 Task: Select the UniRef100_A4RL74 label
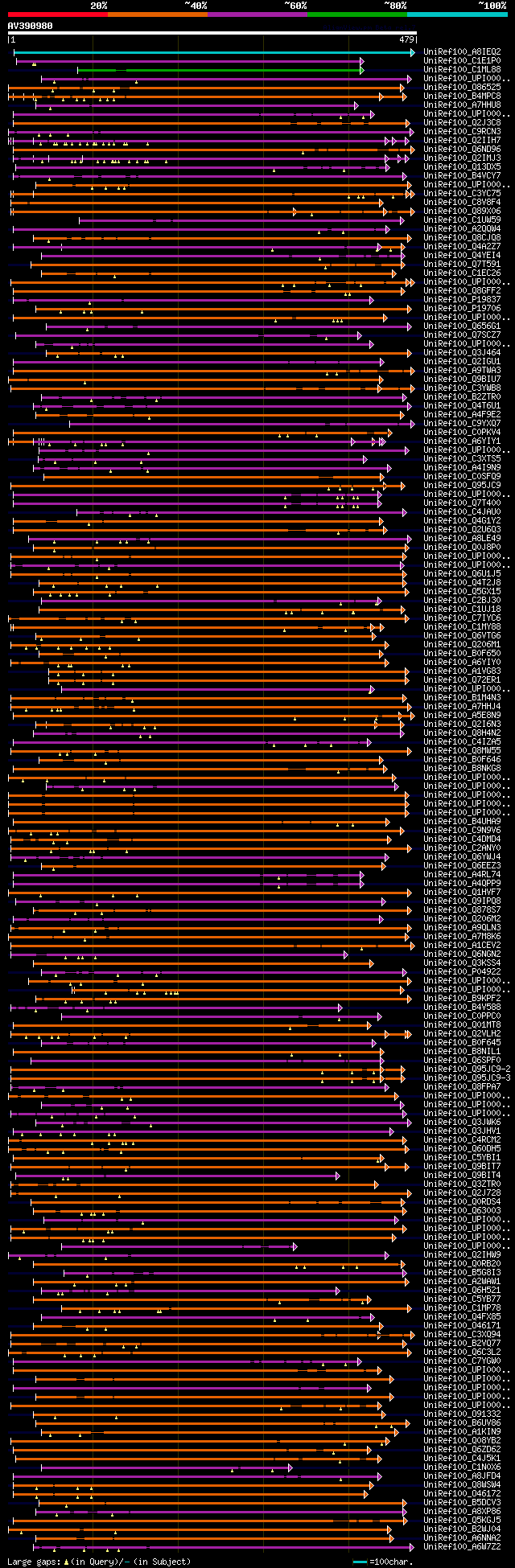click(462, 874)
